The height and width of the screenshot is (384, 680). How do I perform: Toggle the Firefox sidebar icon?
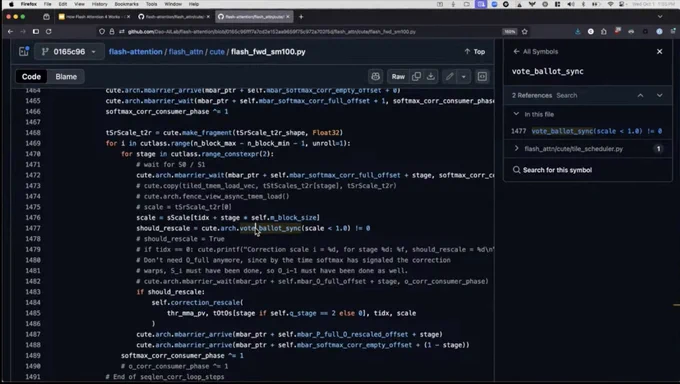click(x=36, y=32)
